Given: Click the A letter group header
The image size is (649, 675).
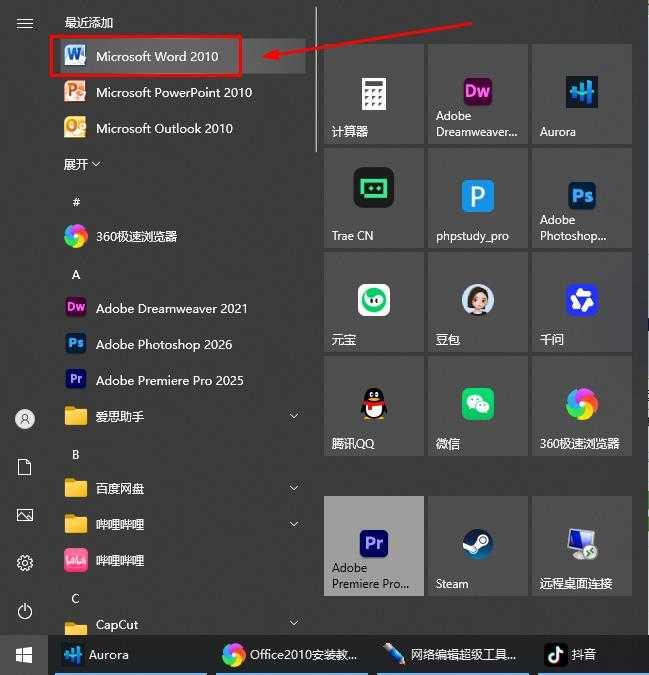Looking at the screenshot, I should tap(76, 274).
